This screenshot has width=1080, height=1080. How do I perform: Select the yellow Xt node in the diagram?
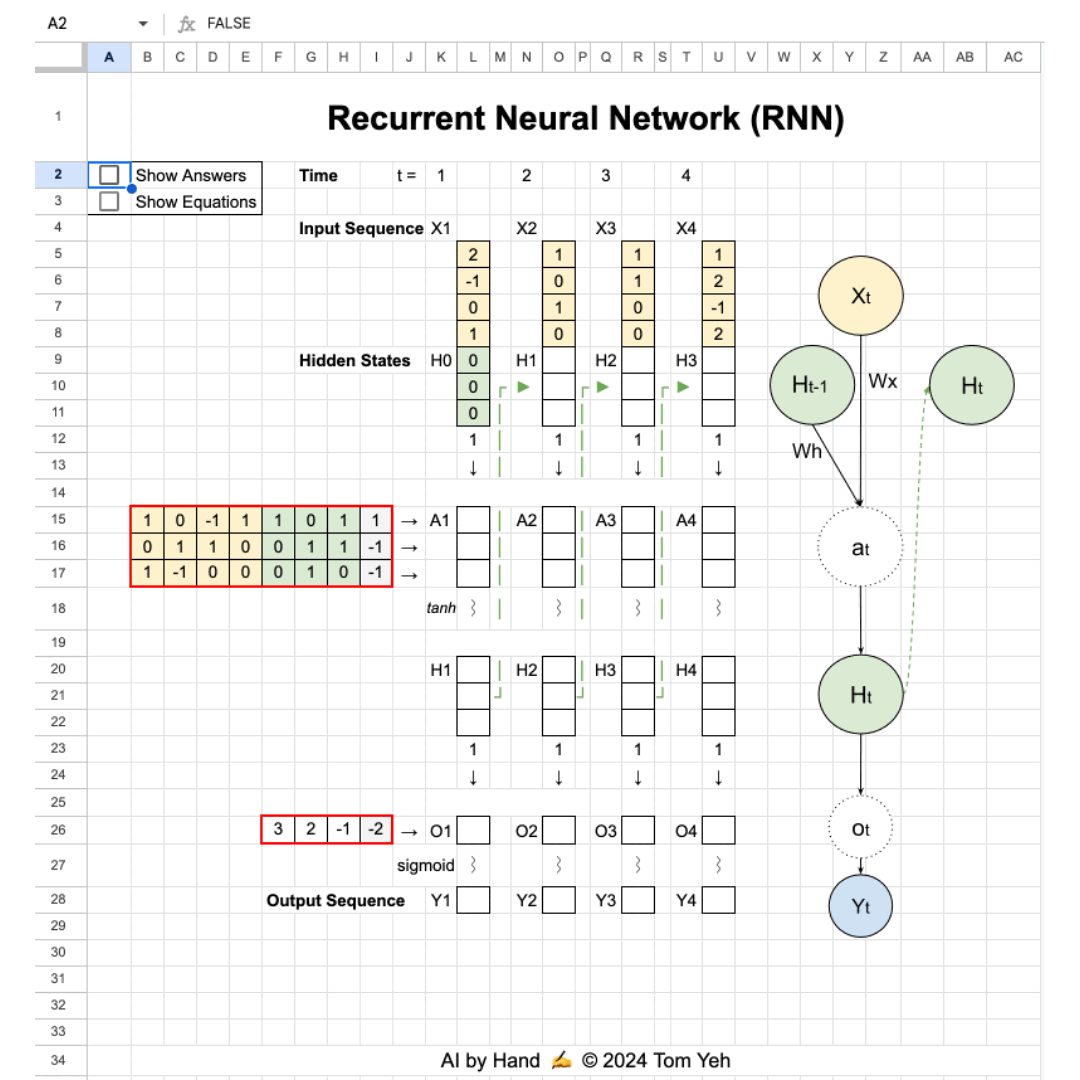[861, 294]
